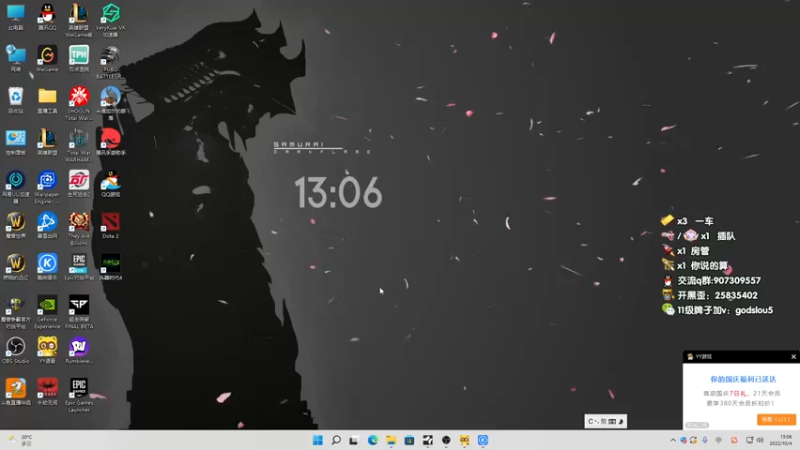Open the World of Warcraft desktop icon
Image resolution: width=800 pixels, height=450 pixels.
pyautogui.click(x=15, y=223)
